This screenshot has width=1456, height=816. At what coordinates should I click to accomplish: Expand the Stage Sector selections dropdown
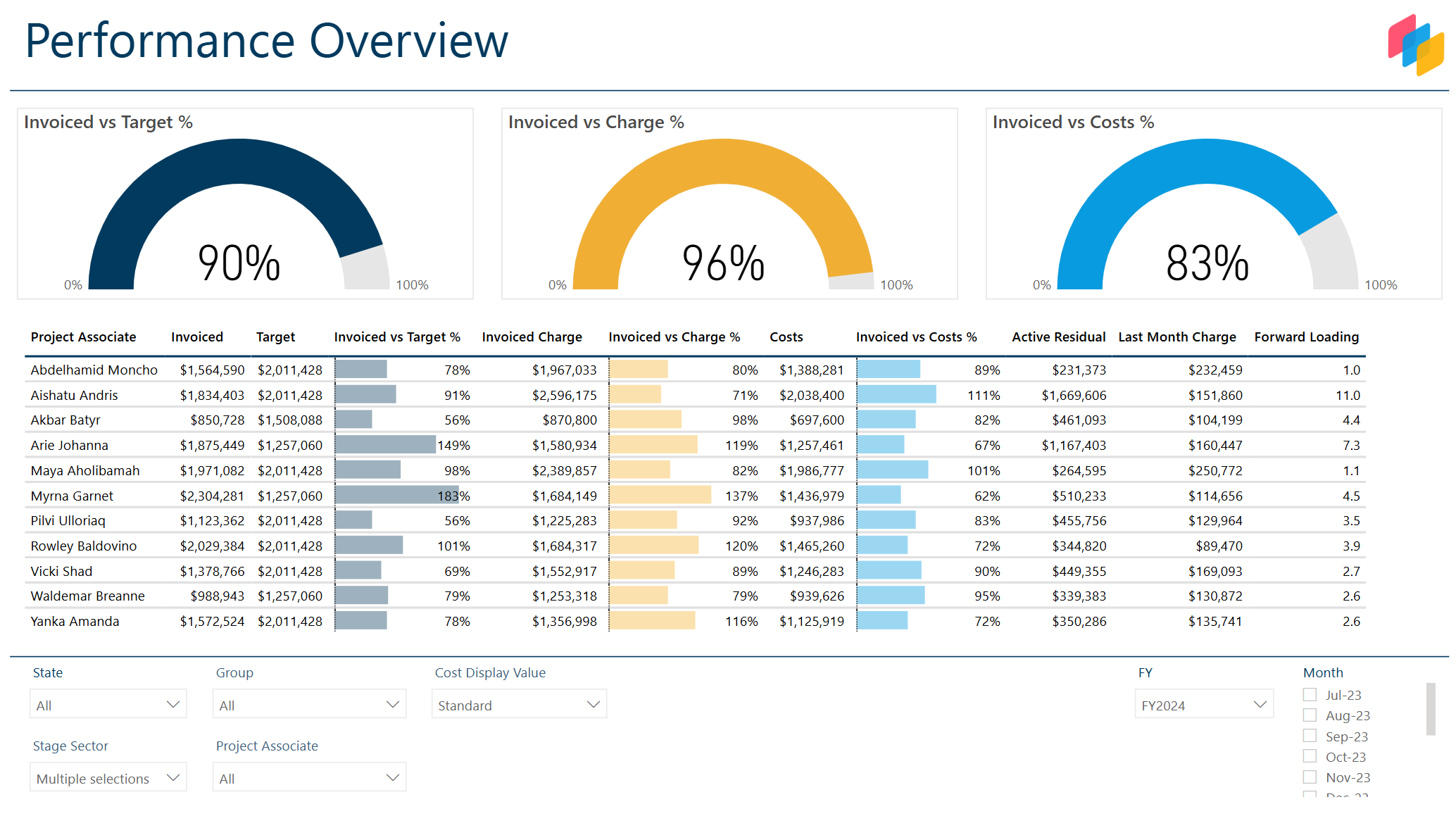pyautogui.click(x=108, y=777)
